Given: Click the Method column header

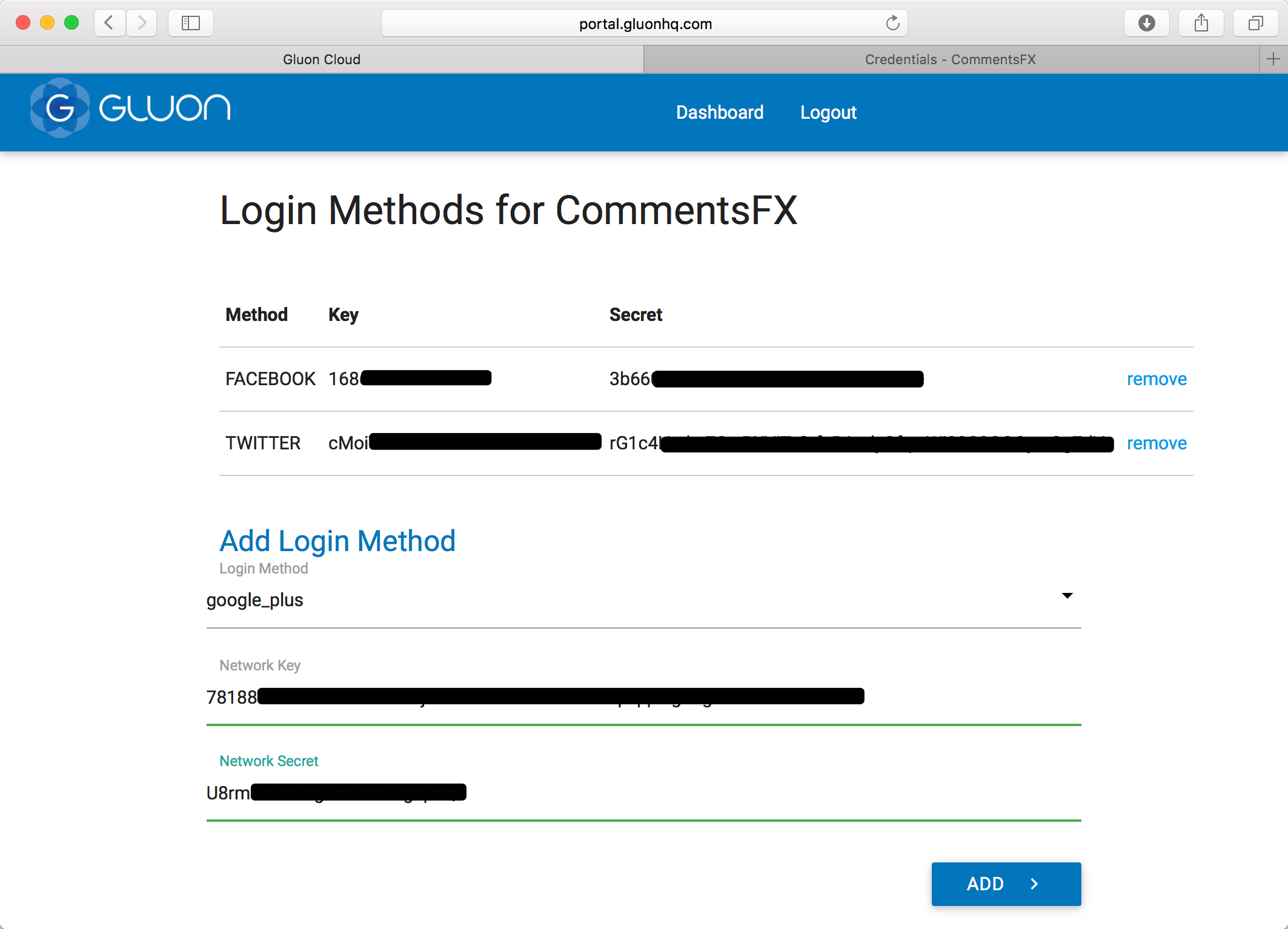Looking at the screenshot, I should click(257, 315).
